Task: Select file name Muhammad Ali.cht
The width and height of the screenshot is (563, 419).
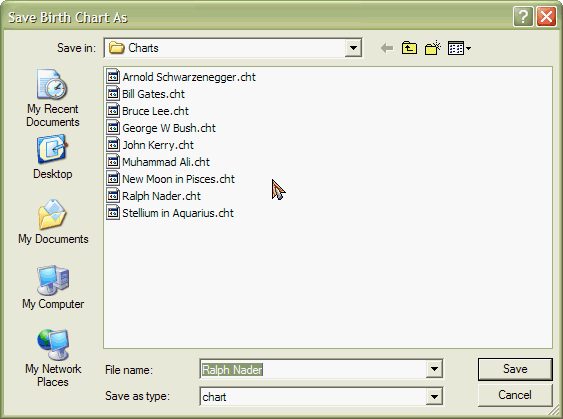Action: (166, 162)
